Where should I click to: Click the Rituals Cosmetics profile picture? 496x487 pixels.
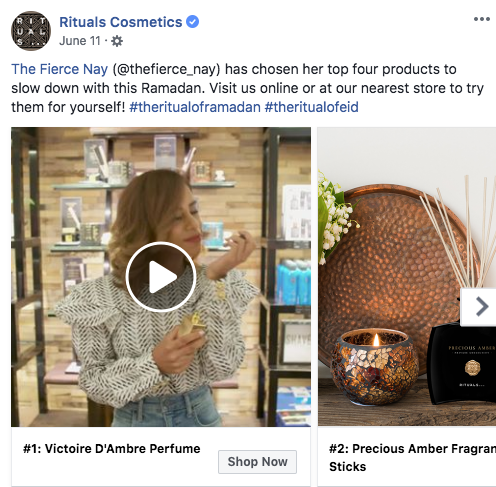[x=31, y=31]
